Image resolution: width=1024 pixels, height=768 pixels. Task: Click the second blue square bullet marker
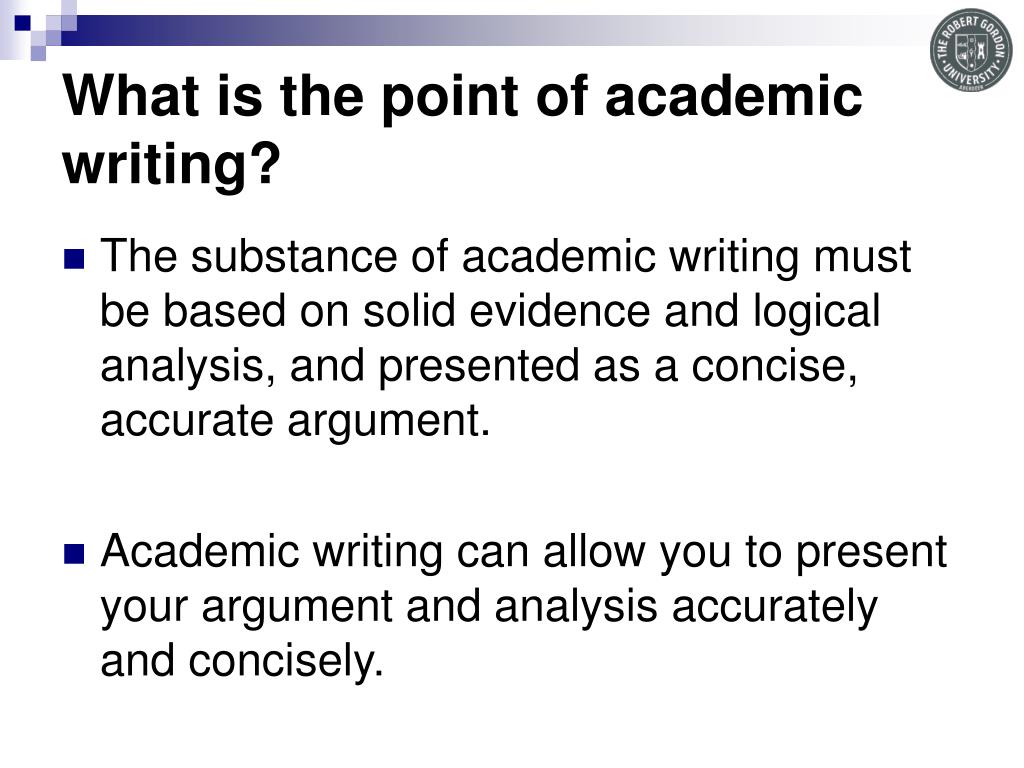[74, 554]
